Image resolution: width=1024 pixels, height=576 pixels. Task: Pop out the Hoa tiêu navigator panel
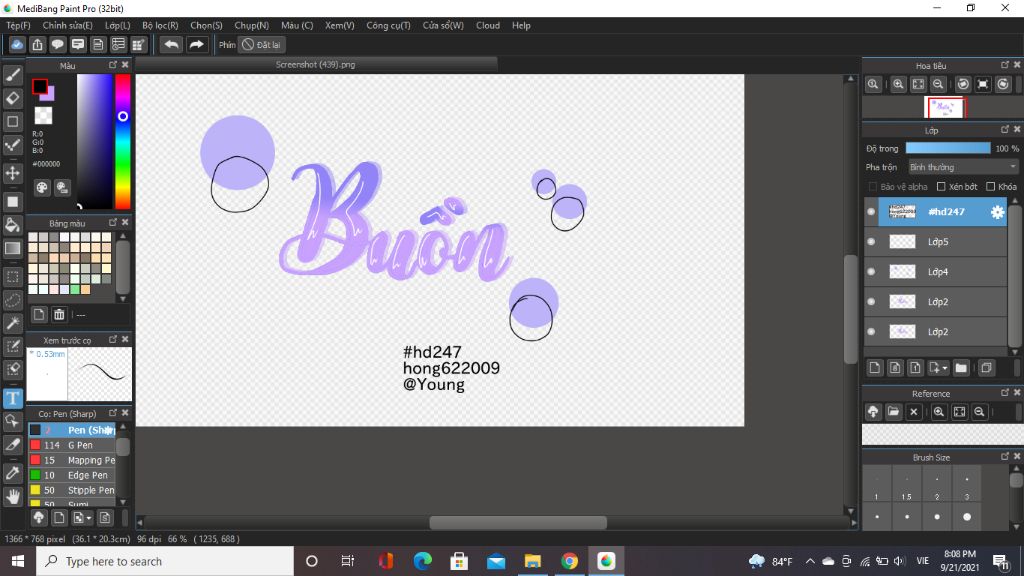(1005, 65)
